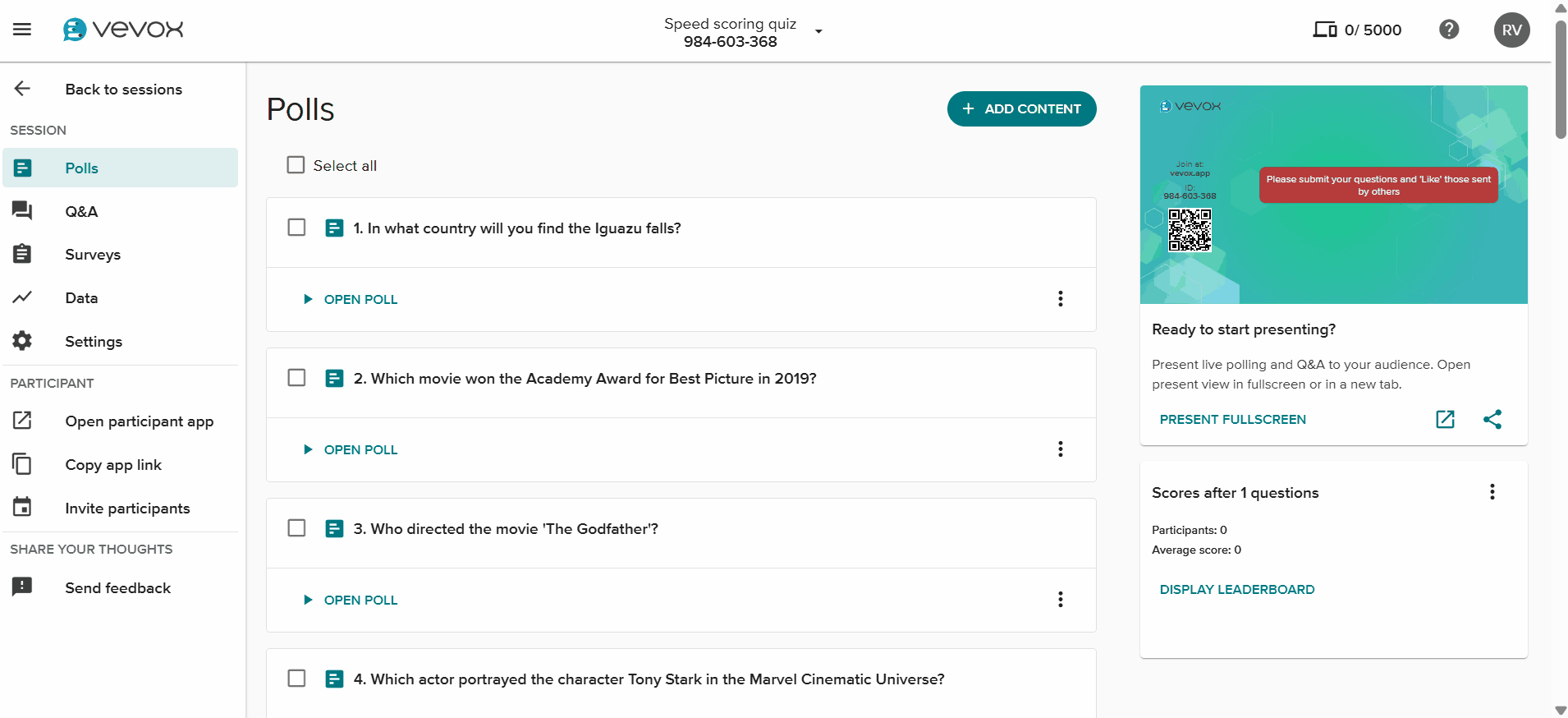Viewport: 1568px width, 718px height.
Task: Click question text about Tony Stark
Action: (649, 679)
